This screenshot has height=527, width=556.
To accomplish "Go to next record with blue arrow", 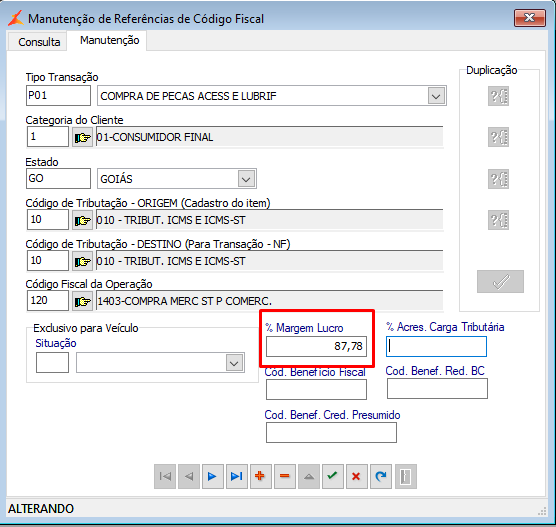I will pyautogui.click(x=212, y=476).
